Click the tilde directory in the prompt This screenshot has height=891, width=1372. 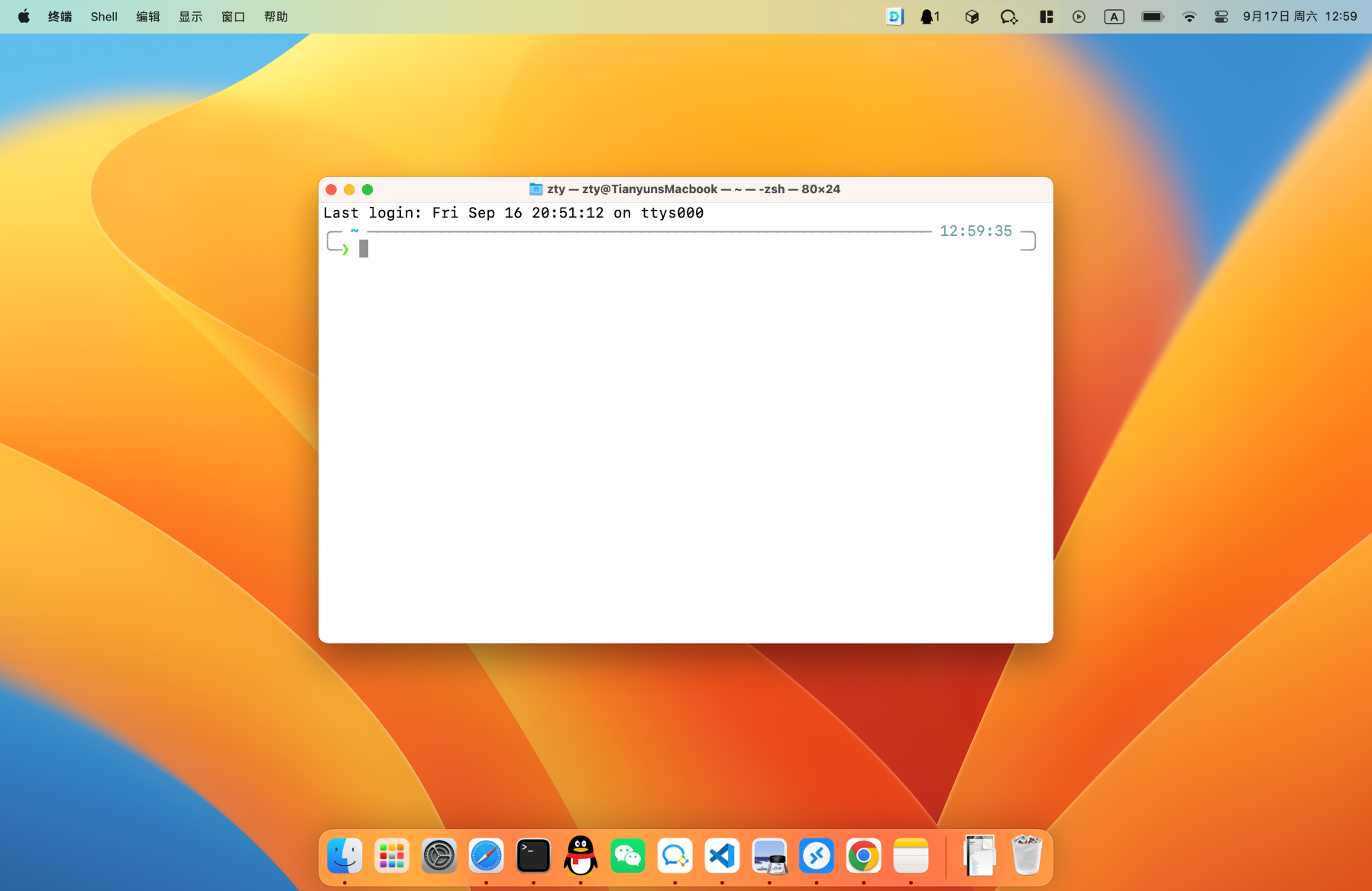354,231
